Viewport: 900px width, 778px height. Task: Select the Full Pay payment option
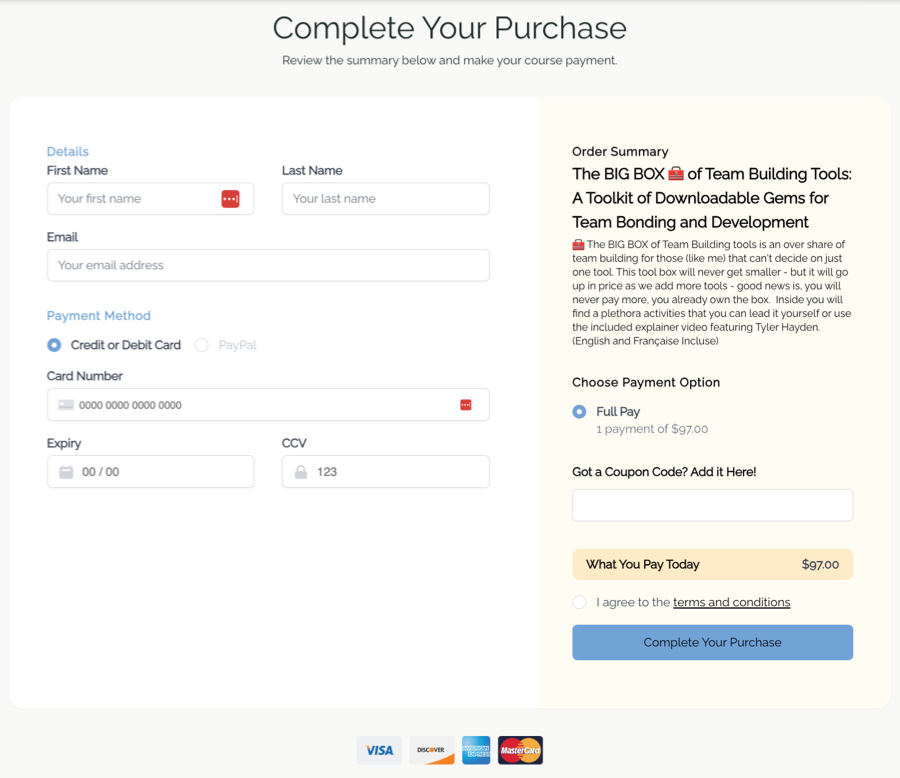(x=579, y=412)
